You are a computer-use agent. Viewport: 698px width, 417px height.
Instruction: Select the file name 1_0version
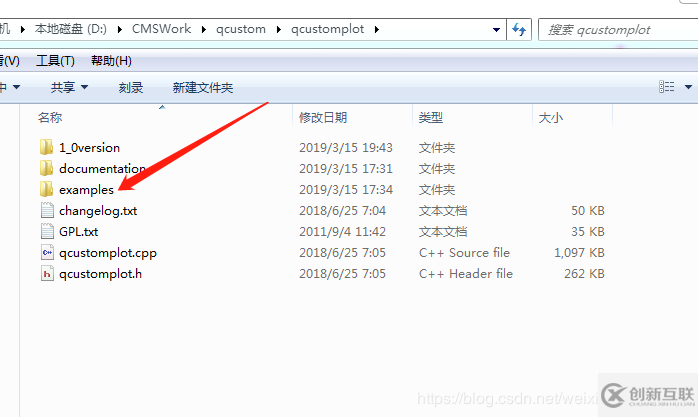pyautogui.click(x=89, y=147)
